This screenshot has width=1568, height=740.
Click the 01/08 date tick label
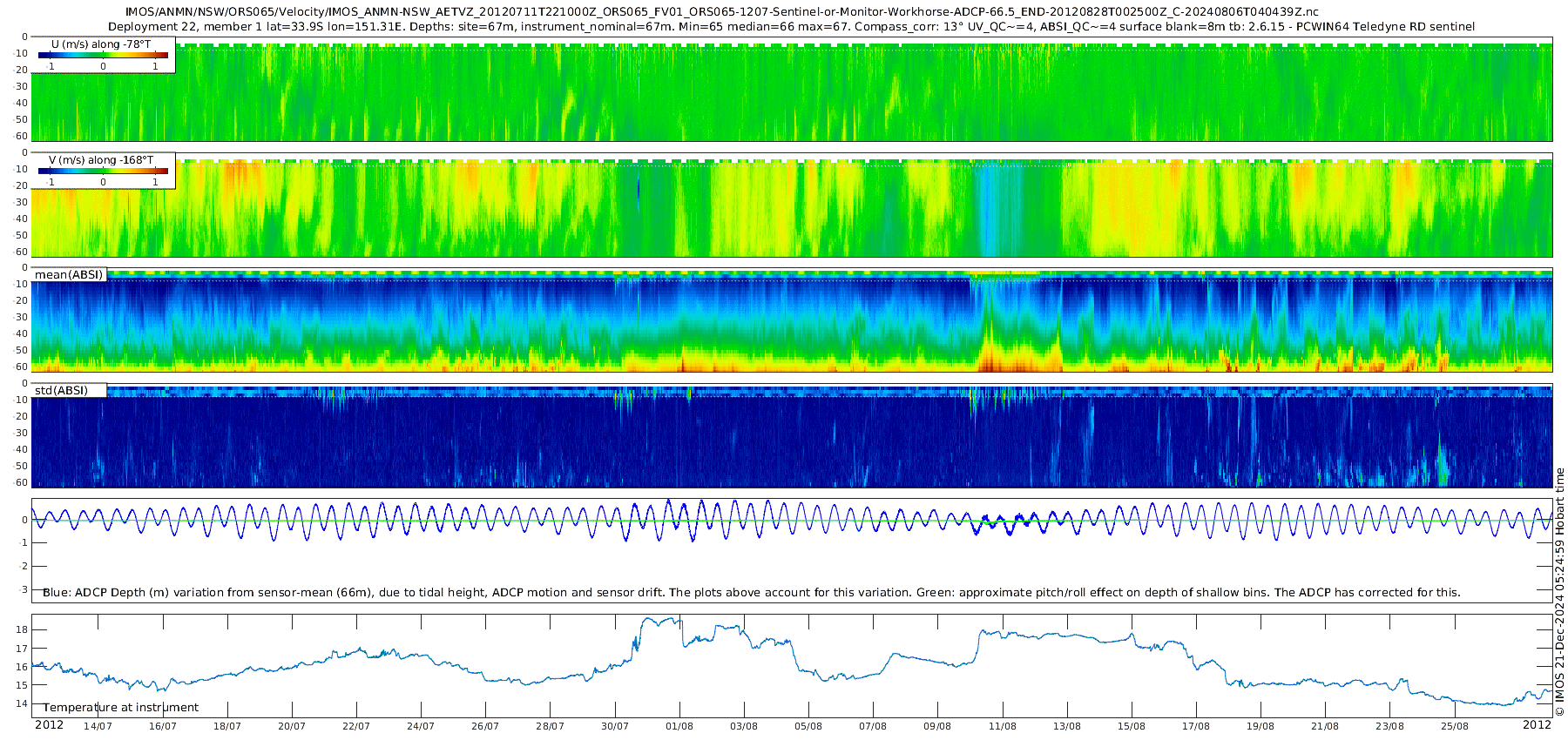(x=679, y=726)
